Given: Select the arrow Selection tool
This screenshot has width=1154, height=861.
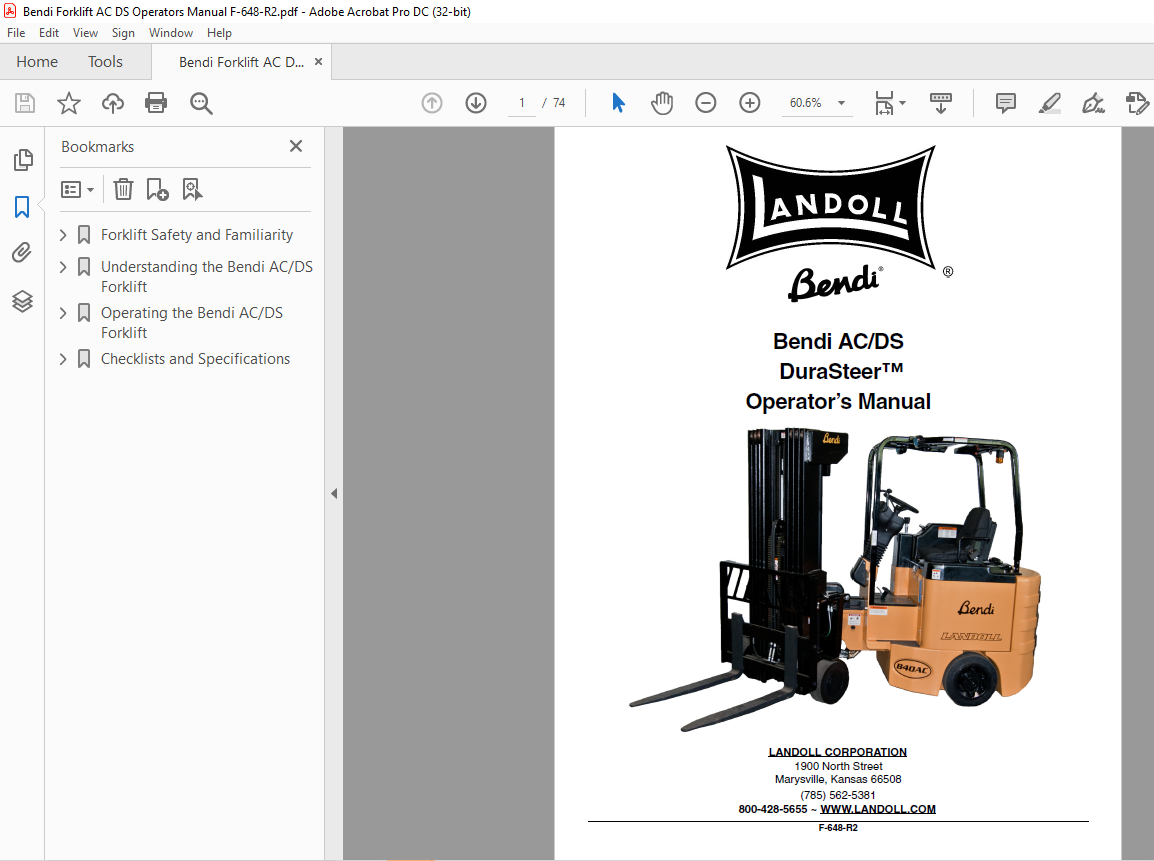Looking at the screenshot, I should (618, 103).
